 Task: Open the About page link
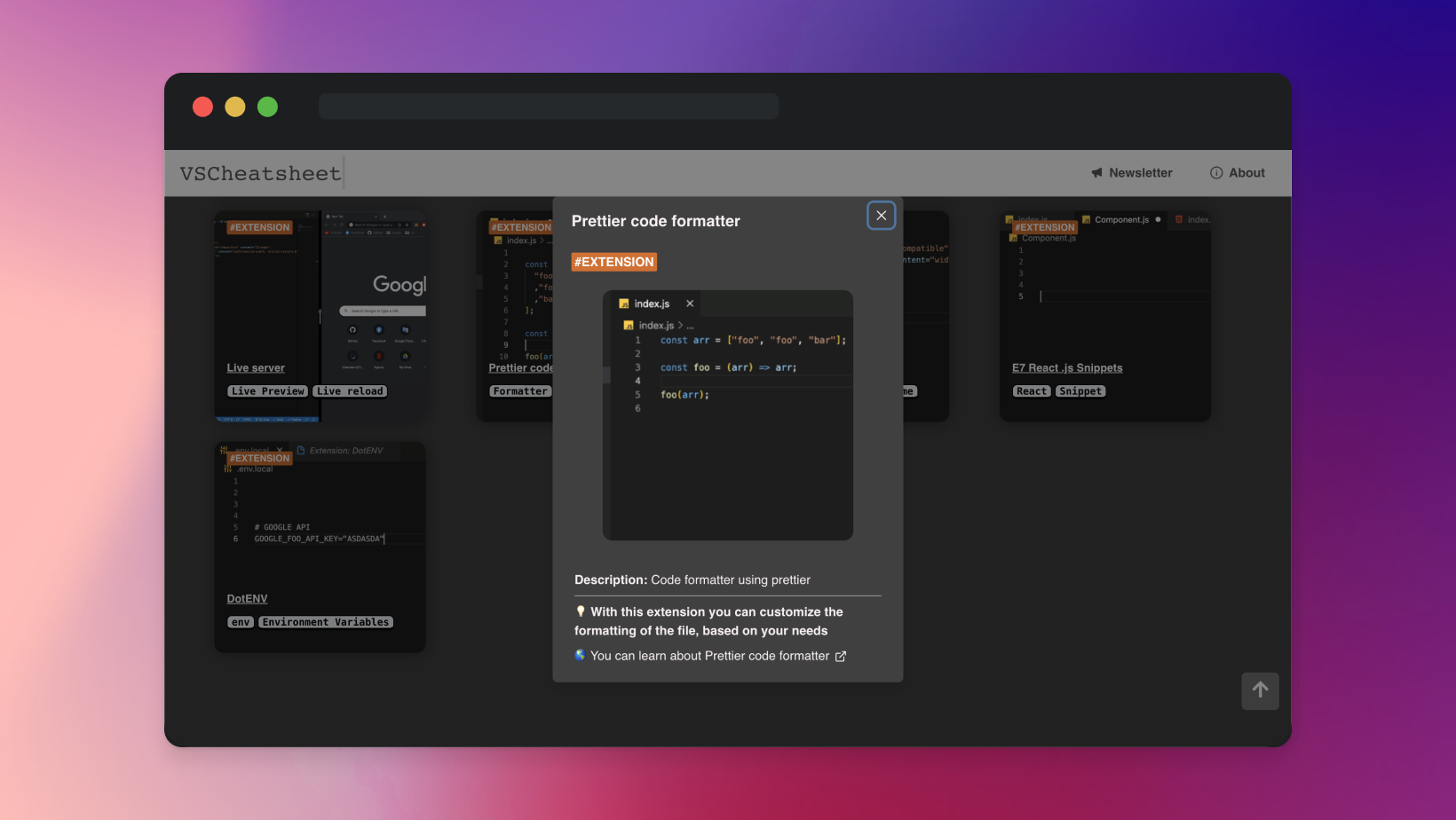tap(1238, 173)
